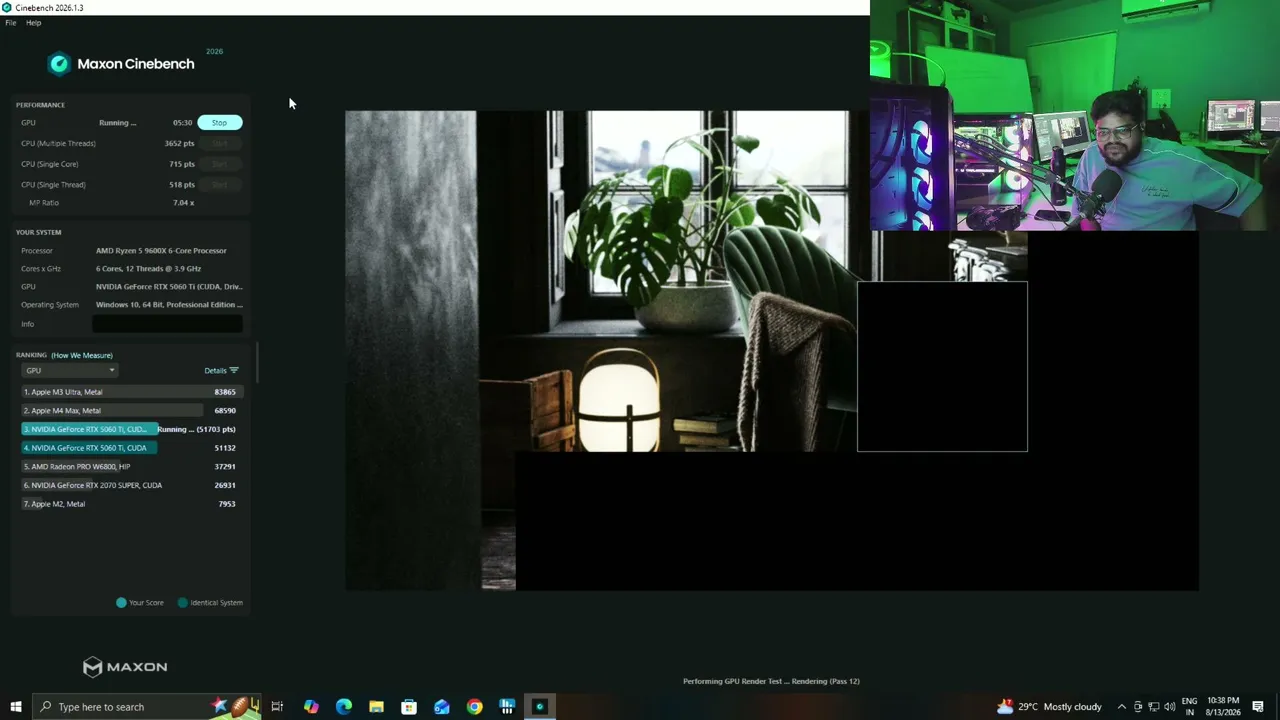
Task: Open the clock showing 10:38 PM
Action: pyautogui.click(x=1223, y=707)
